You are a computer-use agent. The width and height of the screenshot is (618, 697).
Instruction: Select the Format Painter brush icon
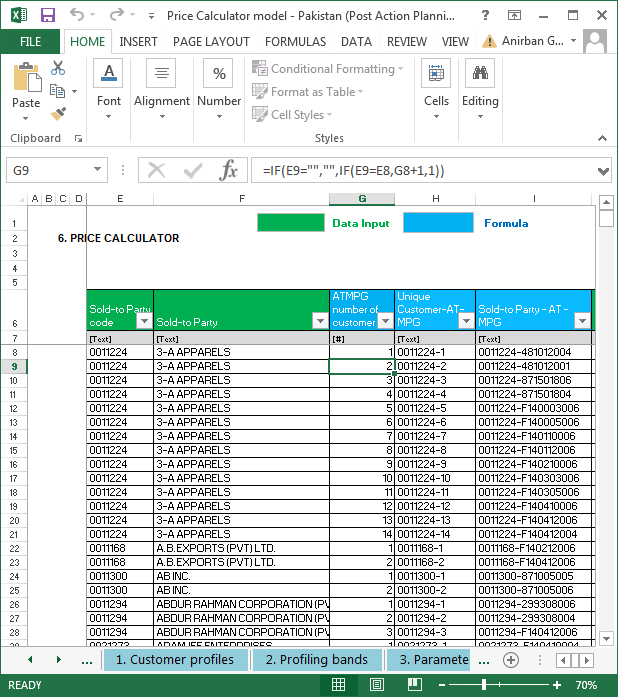pyautogui.click(x=58, y=113)
